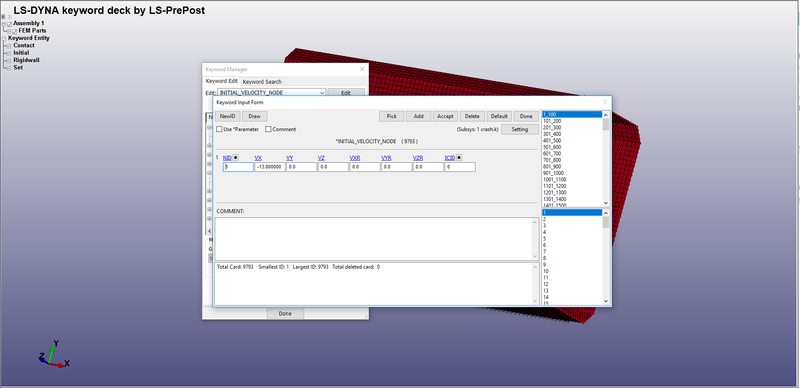Click the VZ field label link
The width and height of the screenshot is (800, 388).
click(321, 158)
